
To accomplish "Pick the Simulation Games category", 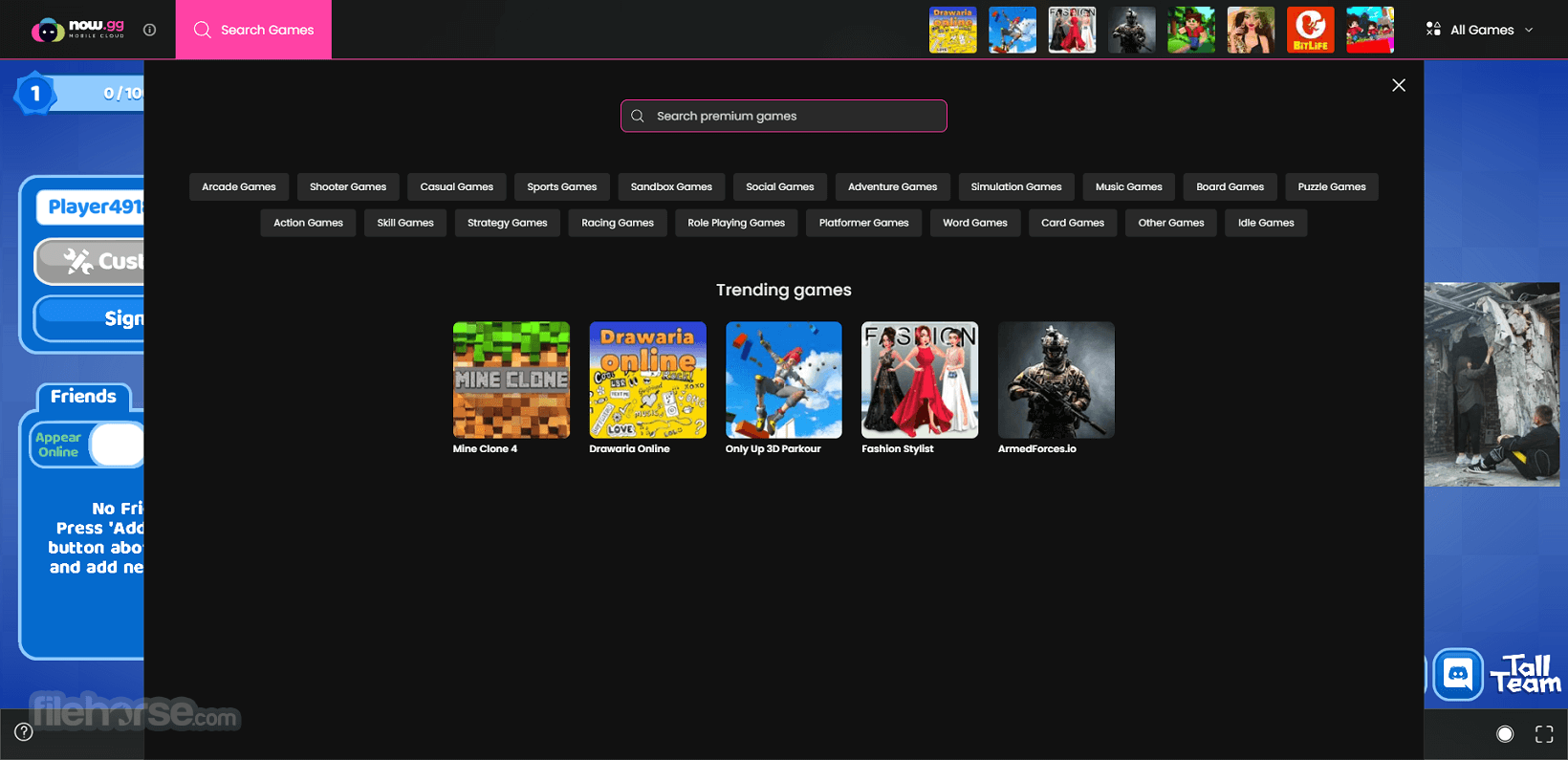I will tap(1016, 186).
